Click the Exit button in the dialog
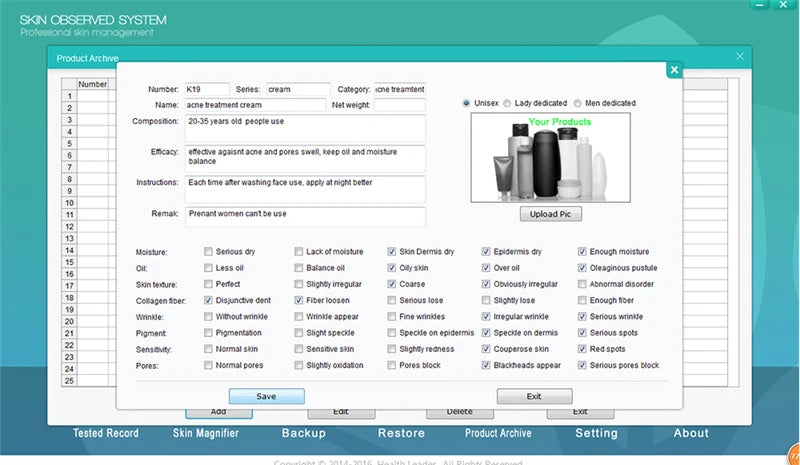 (x=534, y=396)
